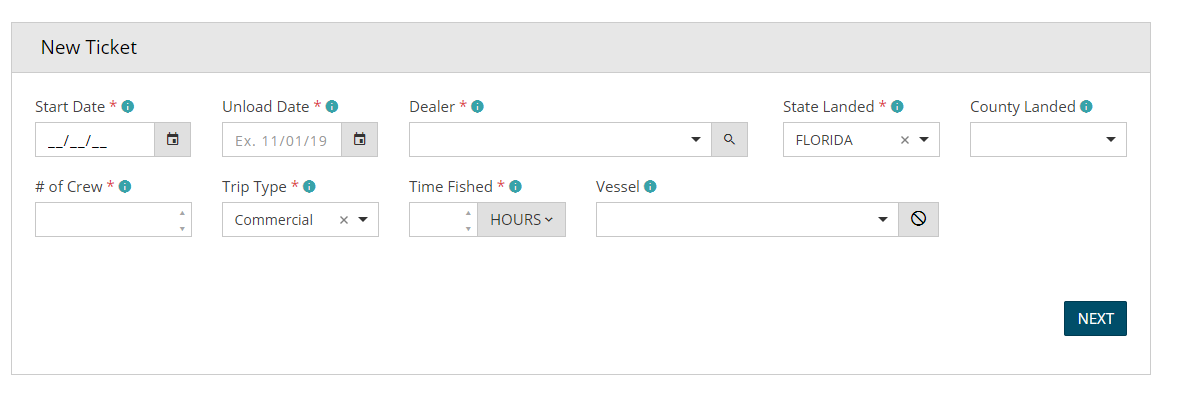The height and width of the screenshot is (400, 1182).
Task: Increase the # of Crew value
Action: 181,212
